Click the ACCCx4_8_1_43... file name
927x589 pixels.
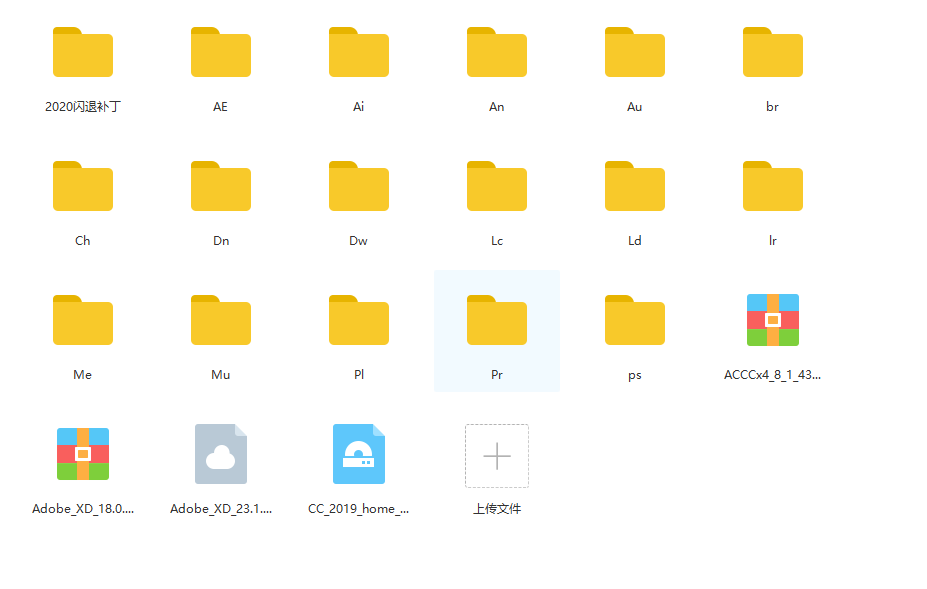pyautogui.click(x=772, y=375)
